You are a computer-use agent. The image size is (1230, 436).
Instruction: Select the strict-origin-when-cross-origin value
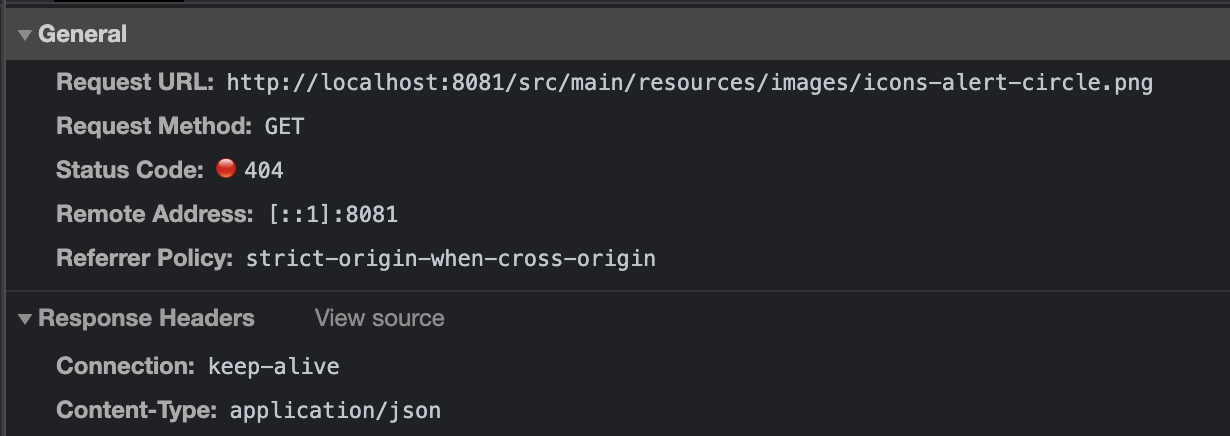click(x=450, y=259)
